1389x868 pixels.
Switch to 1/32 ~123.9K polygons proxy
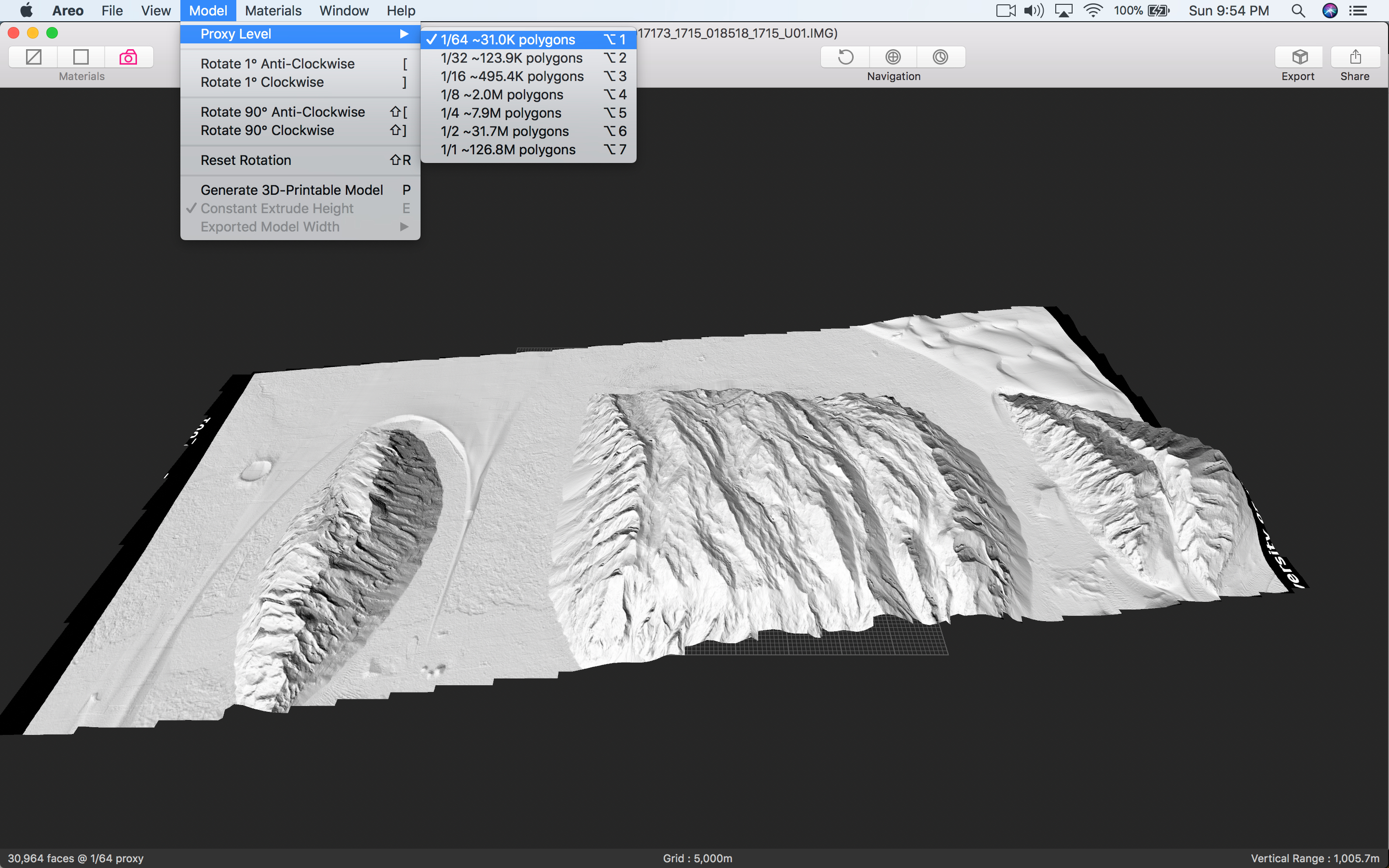click(x=511, y=58)
